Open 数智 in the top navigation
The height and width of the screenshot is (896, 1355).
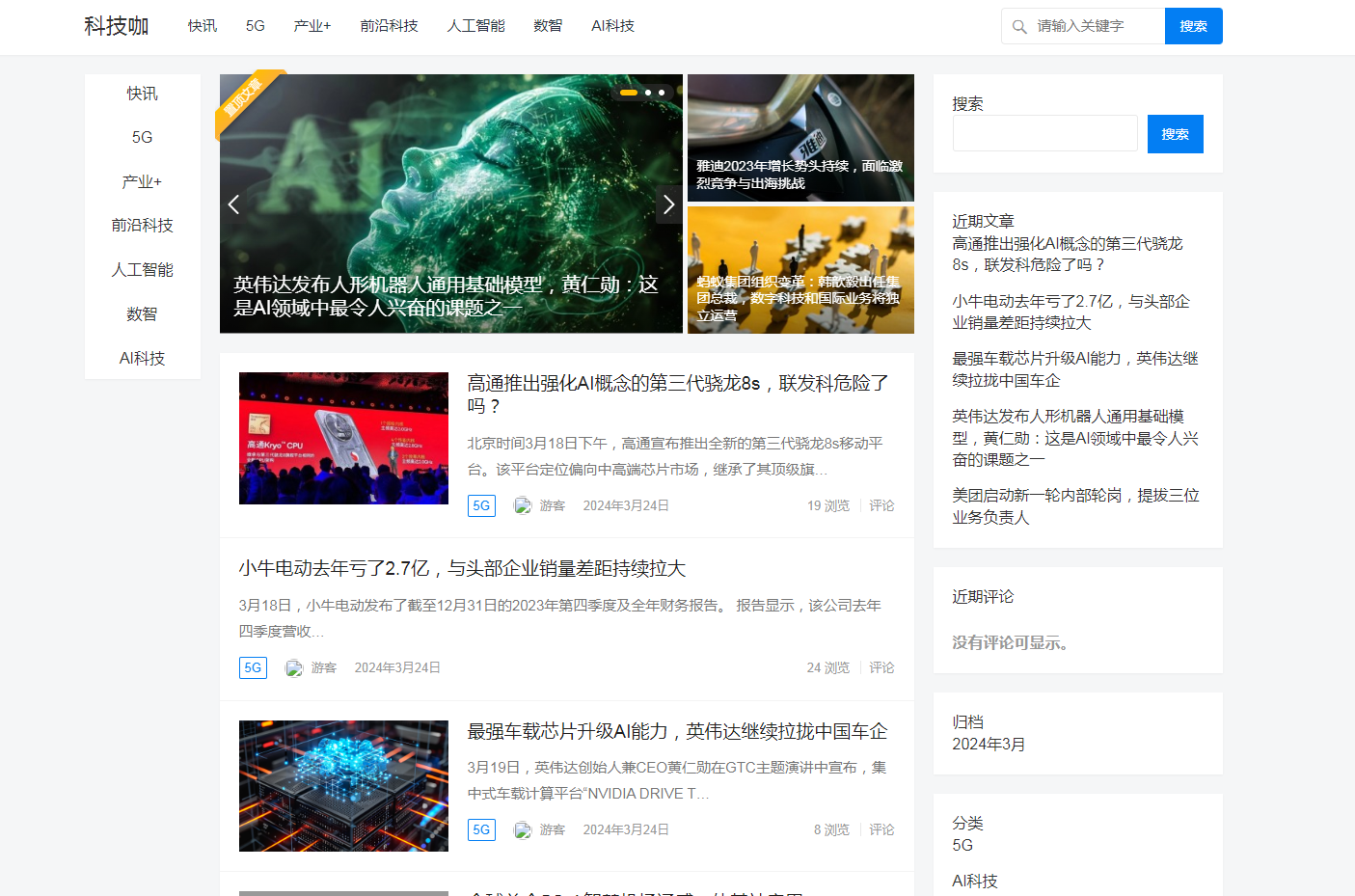(x=548, y=26)
